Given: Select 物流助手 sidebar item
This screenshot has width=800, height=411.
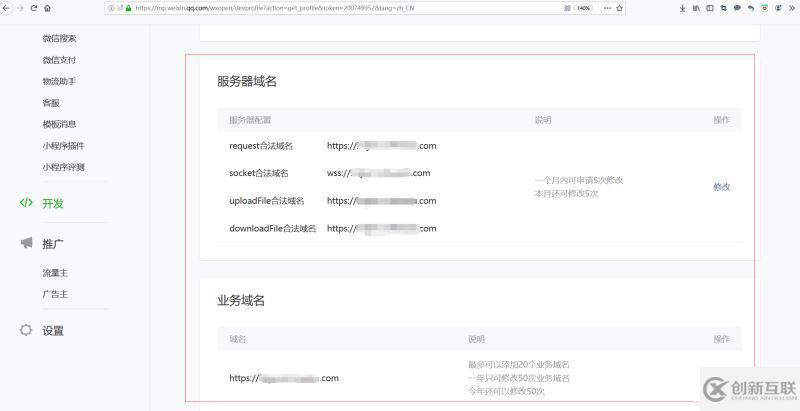Looking at the screenshot, I should point(59,81).
